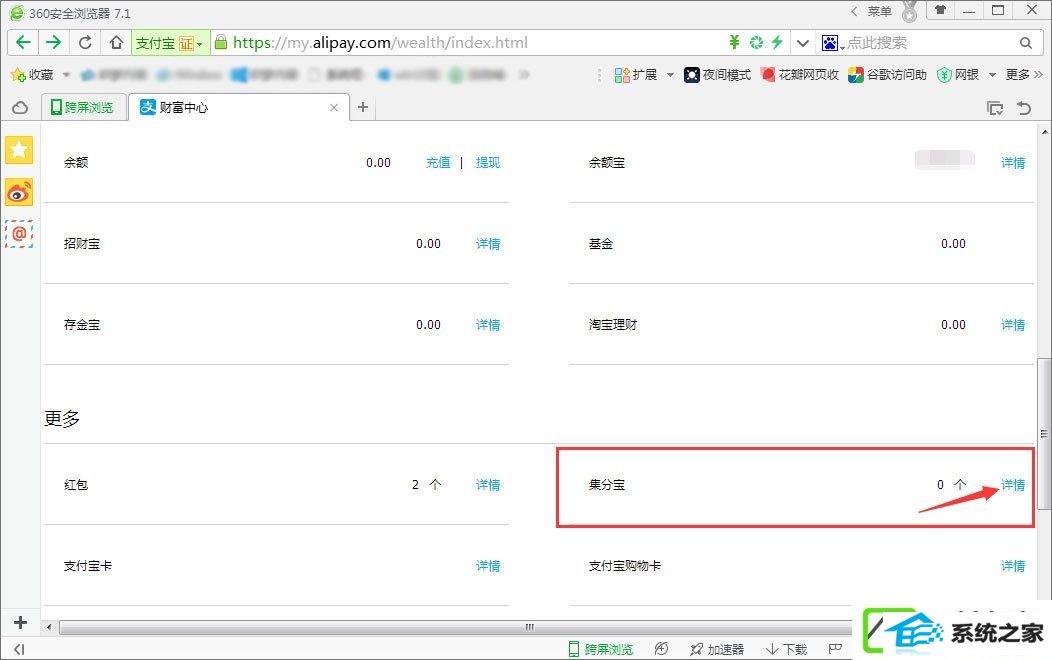This screenshot has height=660, width=1052.
Task: Close the 财富中心 tab
Action: (x=333, y=107)
